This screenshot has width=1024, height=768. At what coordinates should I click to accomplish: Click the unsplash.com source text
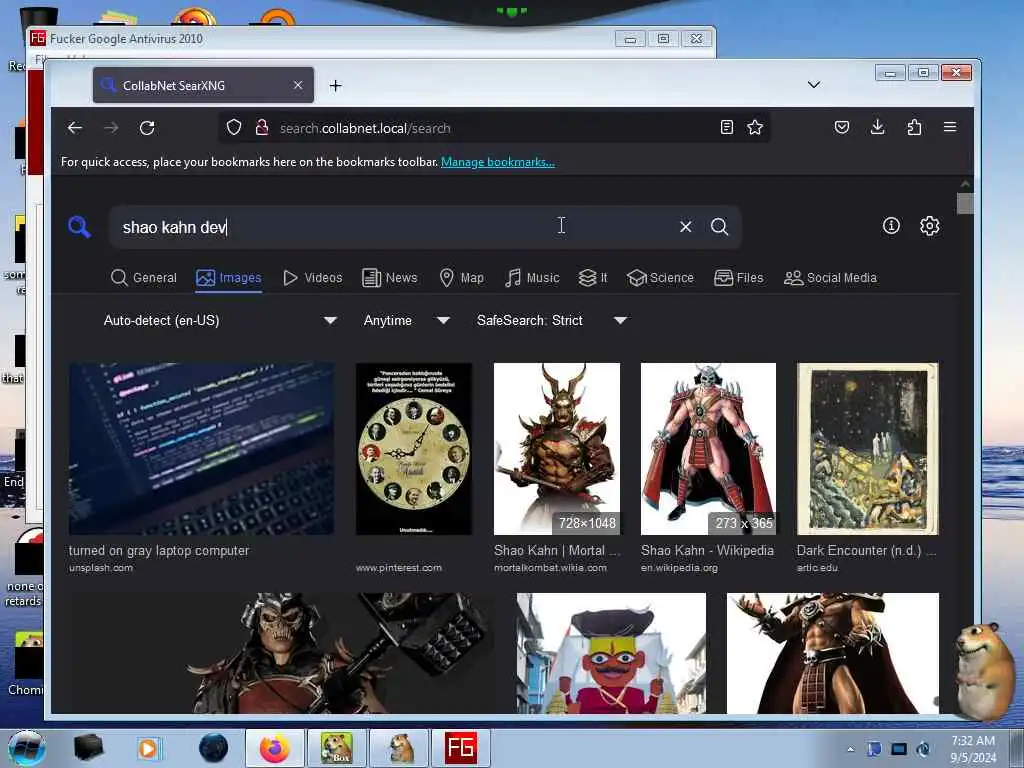pyautogui.click(x=101, y=568)
